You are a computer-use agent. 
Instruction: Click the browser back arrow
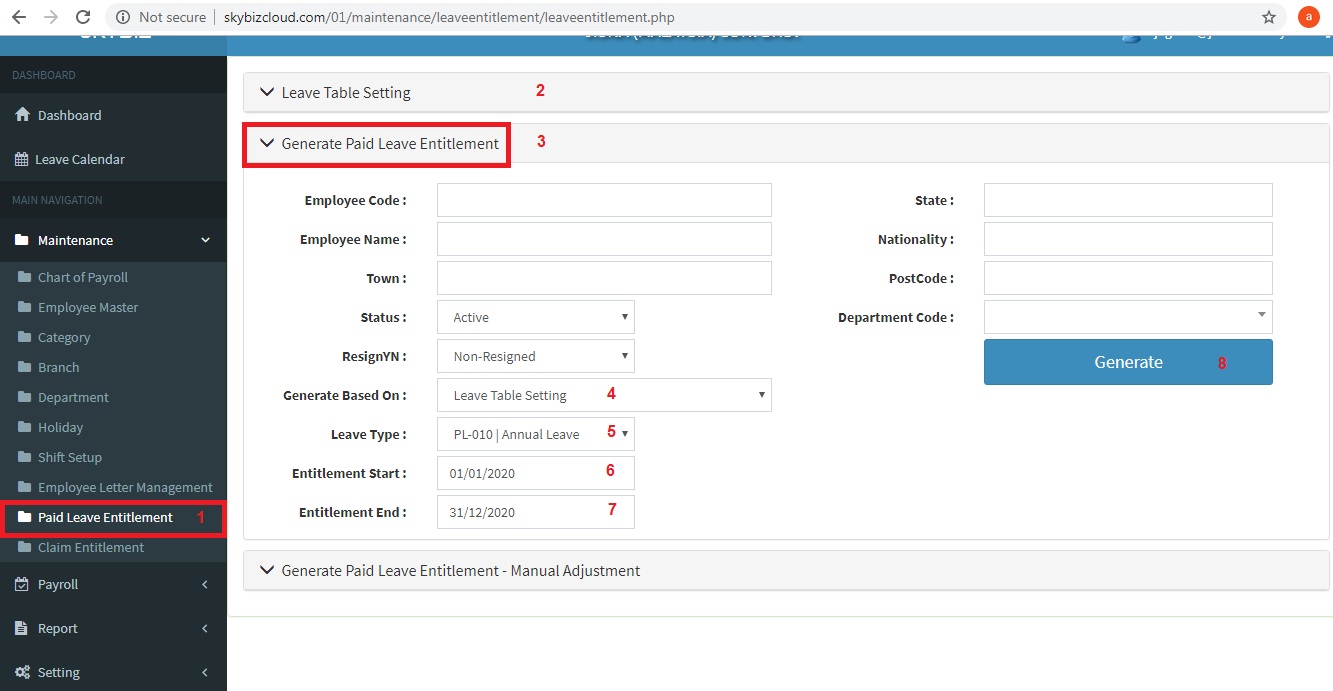(18, 17)
